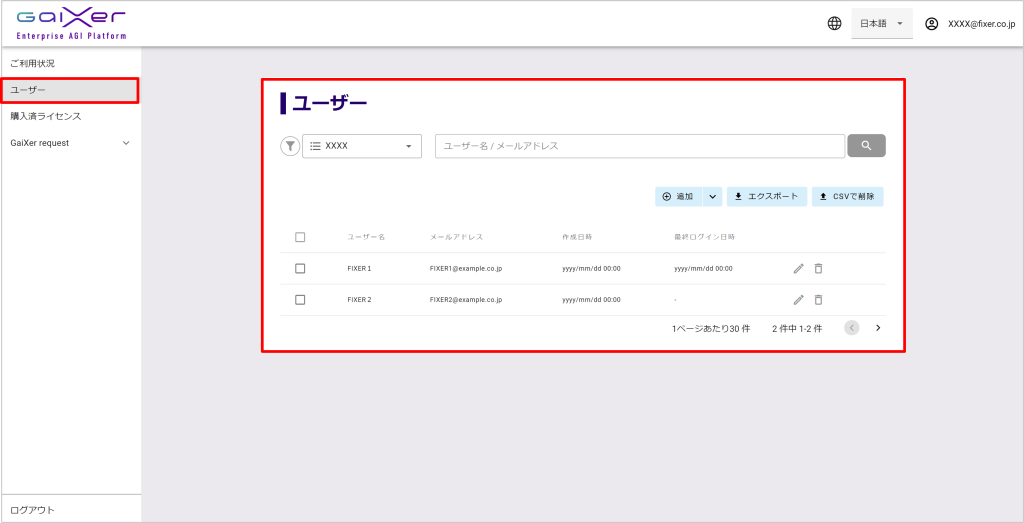
Task: Expand the arrow next to 追加
Action: tap(712, 197)
